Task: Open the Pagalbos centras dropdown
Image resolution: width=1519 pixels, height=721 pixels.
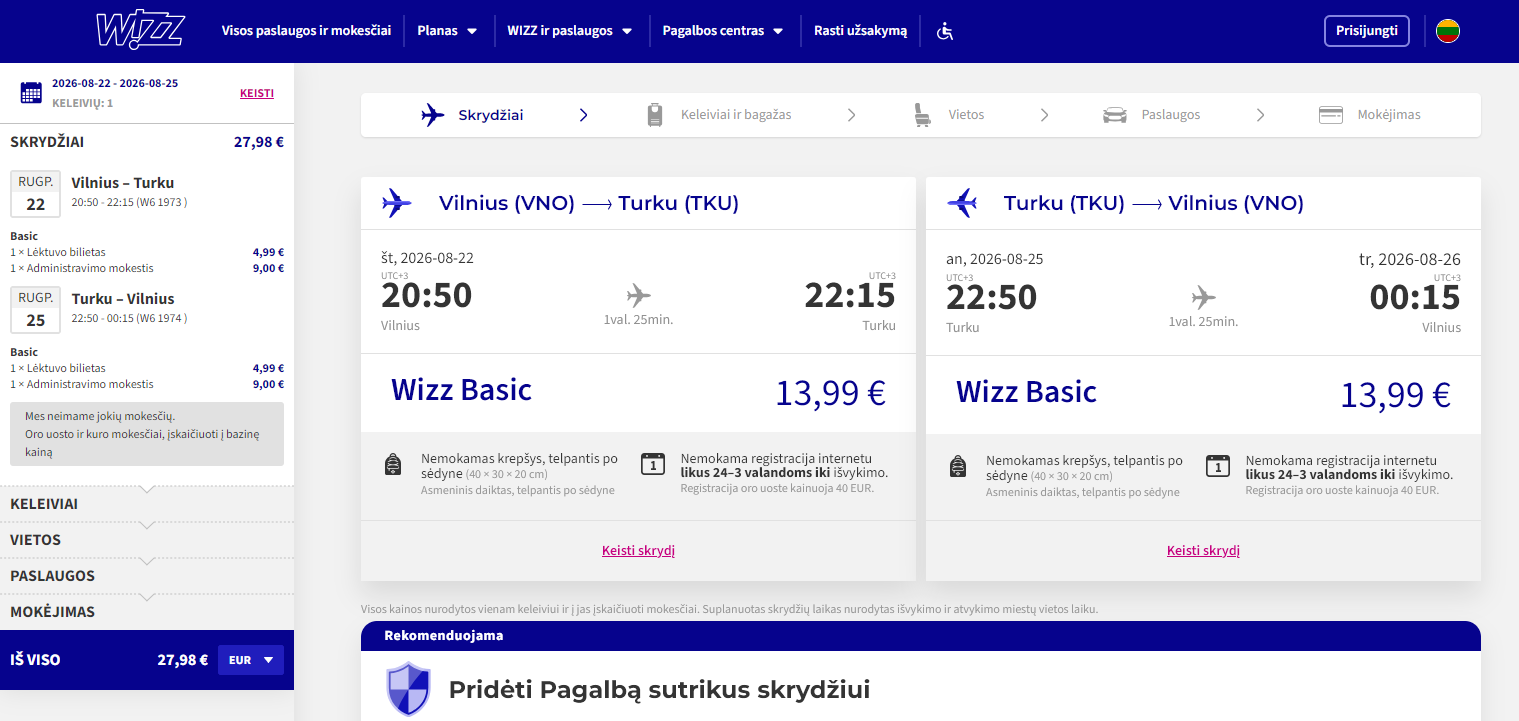Action: coord(722,31)
